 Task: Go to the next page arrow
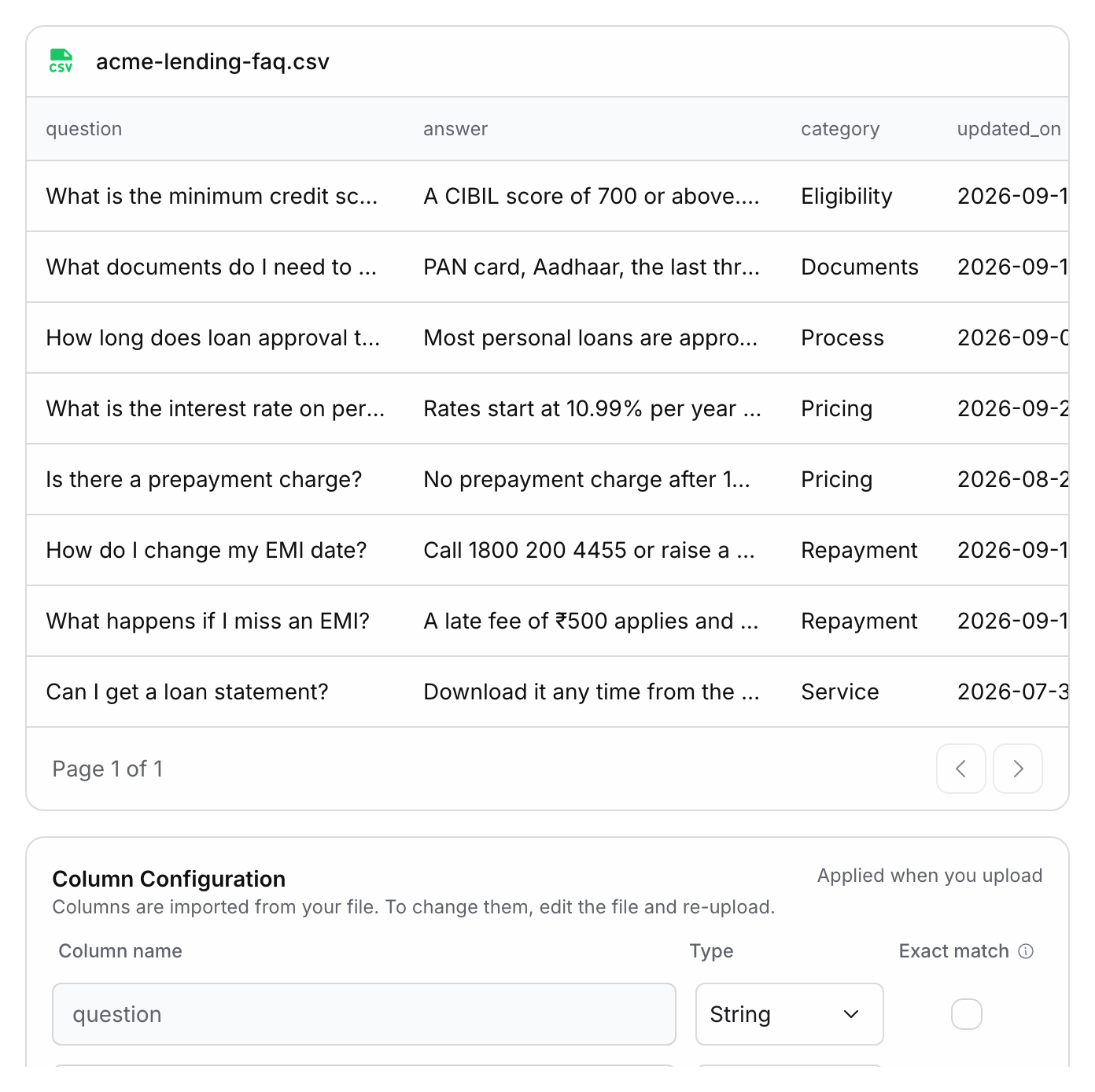point(1018,769)
